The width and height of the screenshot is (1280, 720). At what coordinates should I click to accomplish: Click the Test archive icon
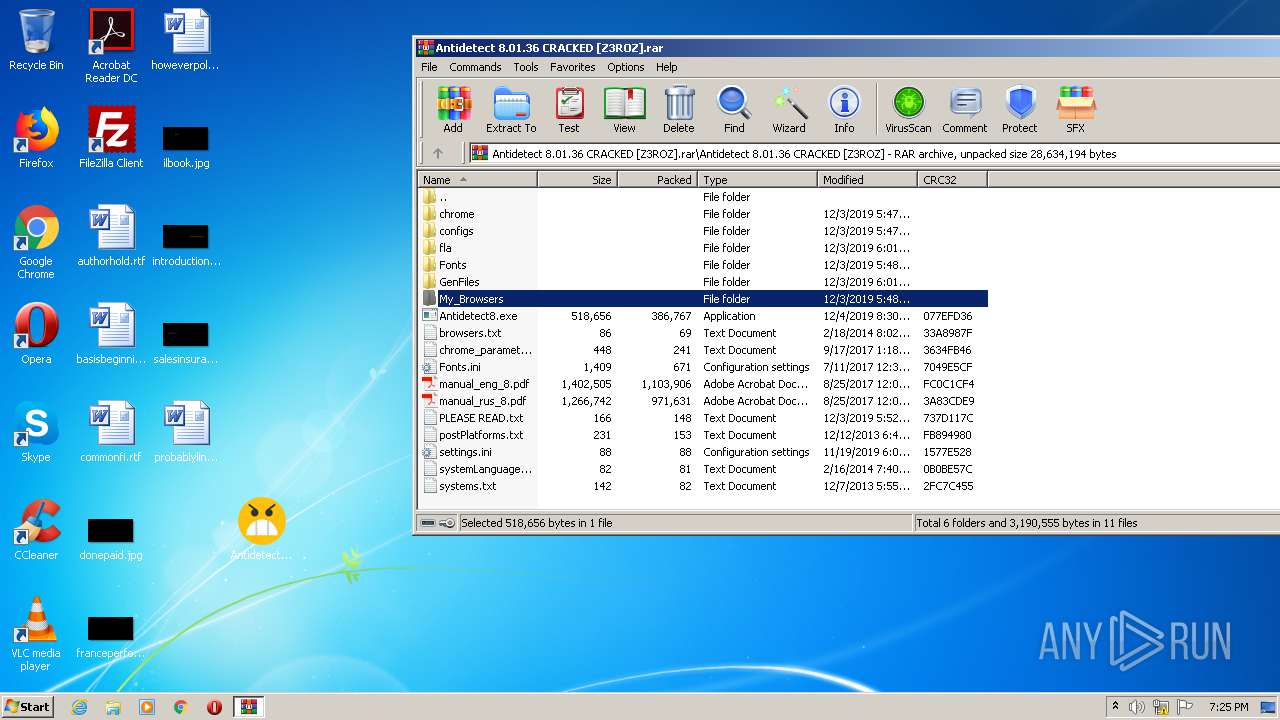569,110
